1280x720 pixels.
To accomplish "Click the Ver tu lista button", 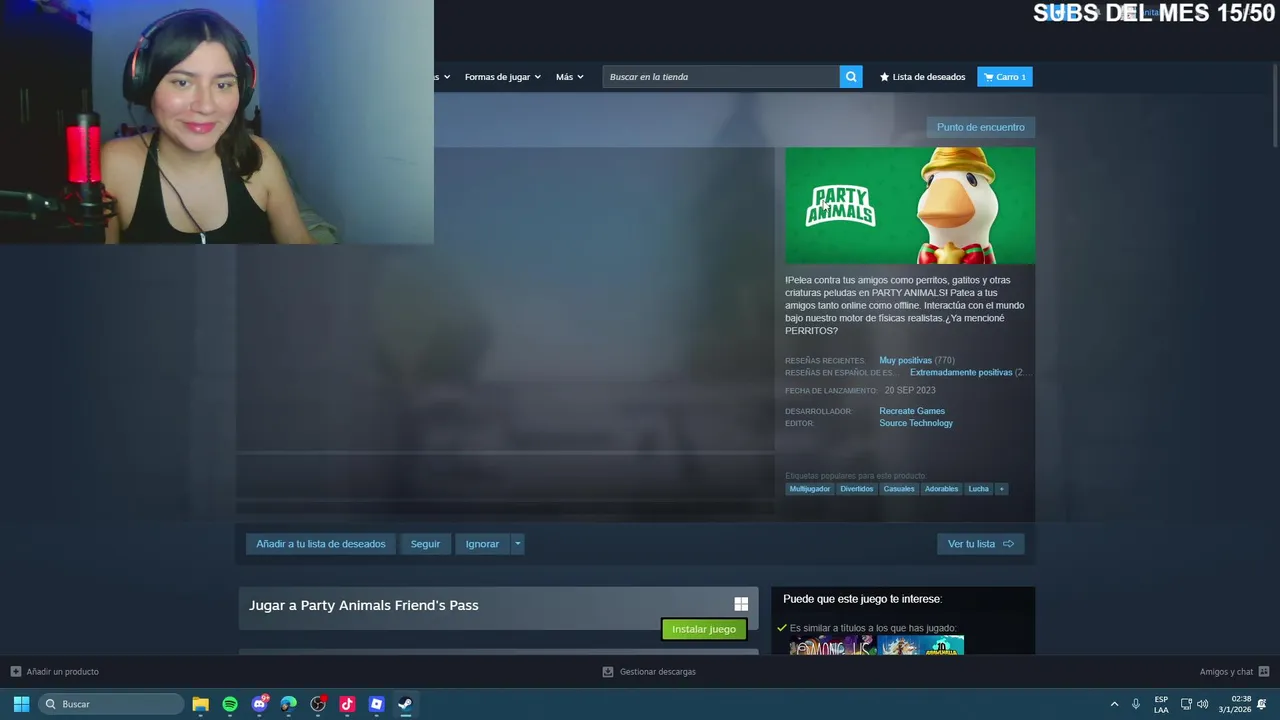I will 980,544.
